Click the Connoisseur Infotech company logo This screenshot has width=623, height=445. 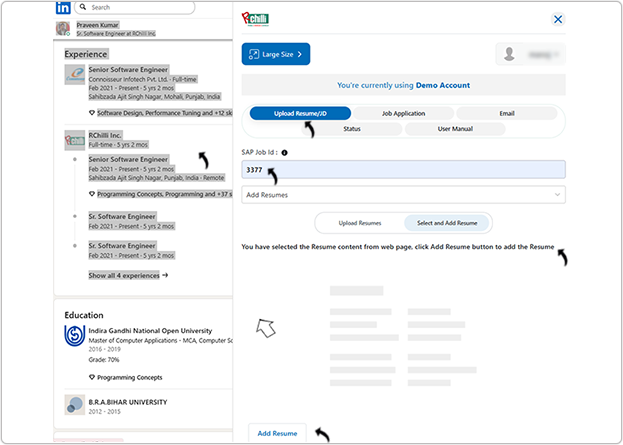click(x=74, y=74)
